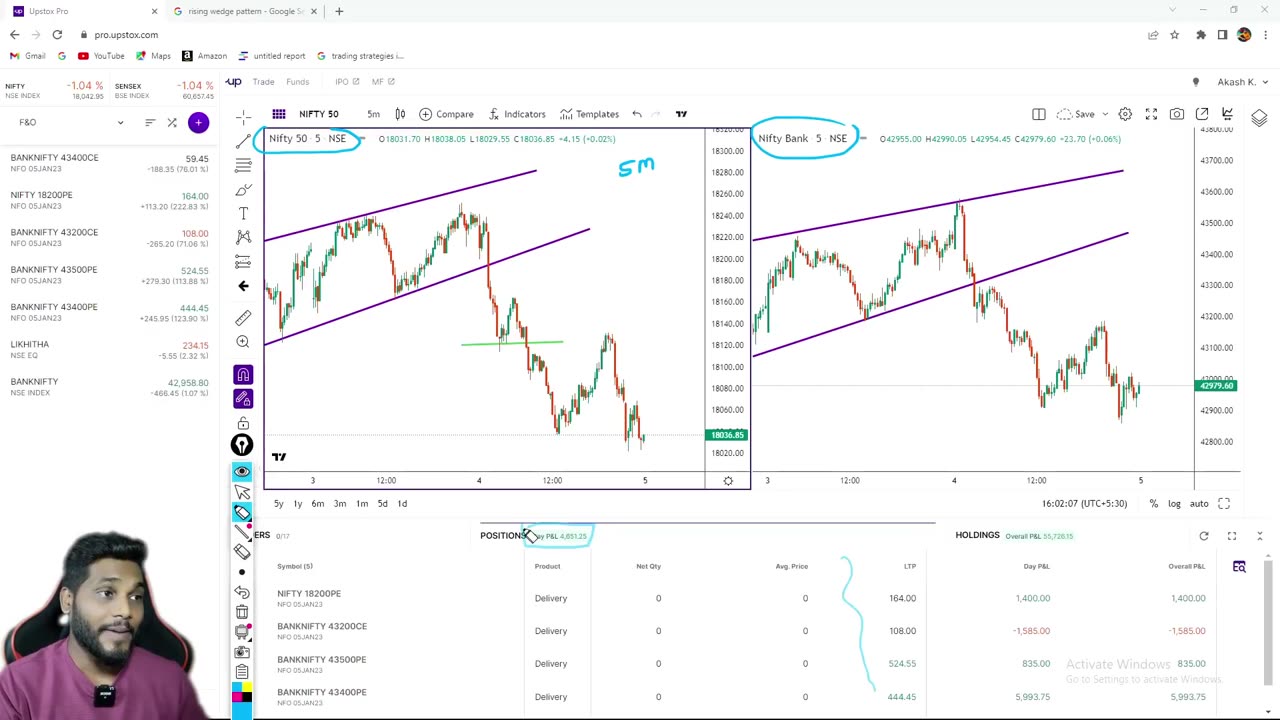
Task: Click NIFTY 18200PE row in positions
Action: pos(740,598)
